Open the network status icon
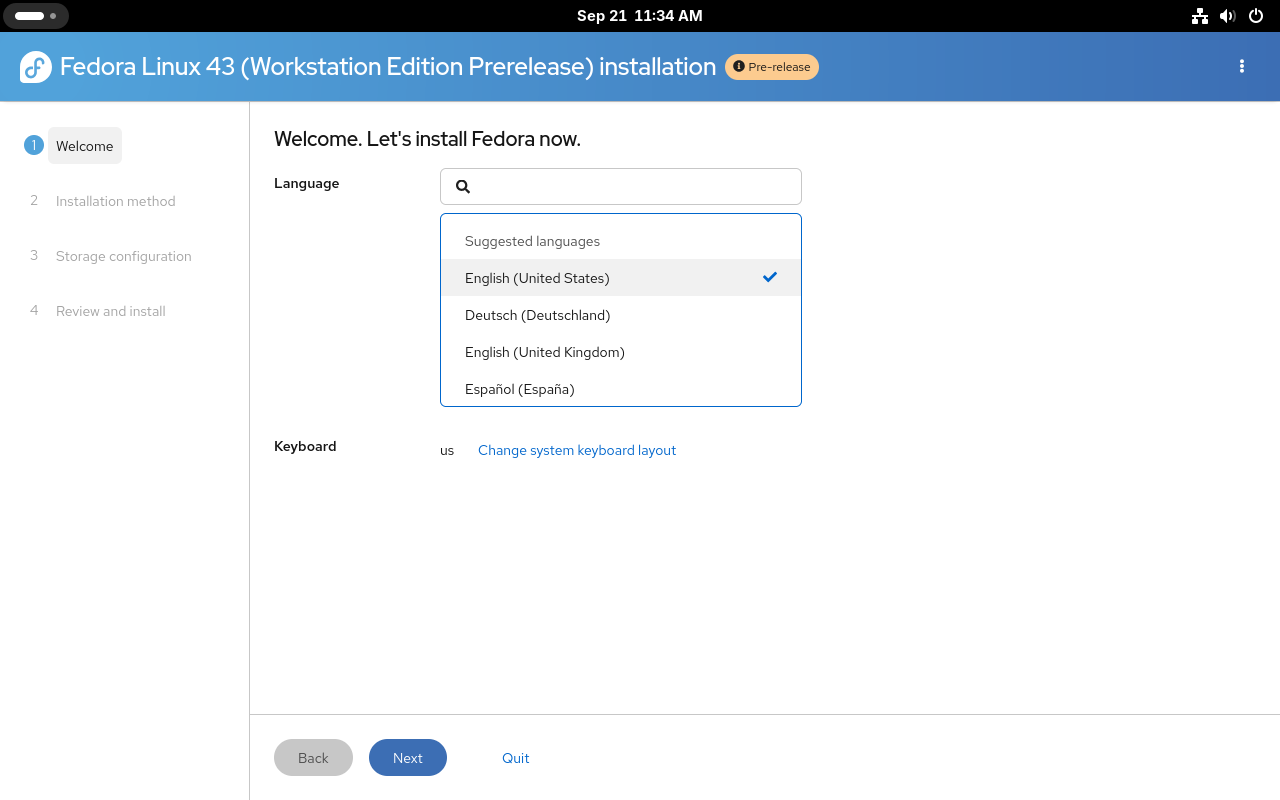The width and height of the screenshot is (1280, 800). tap(1200, 16)
